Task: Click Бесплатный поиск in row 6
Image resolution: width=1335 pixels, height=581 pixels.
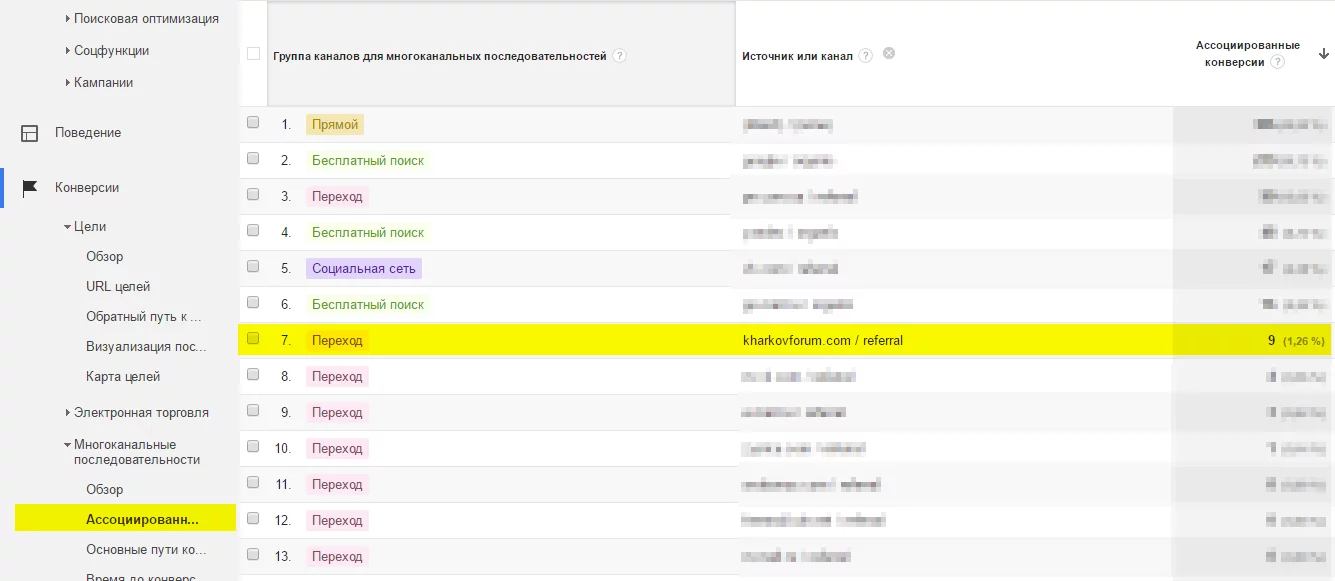Action: coord(368,305)
